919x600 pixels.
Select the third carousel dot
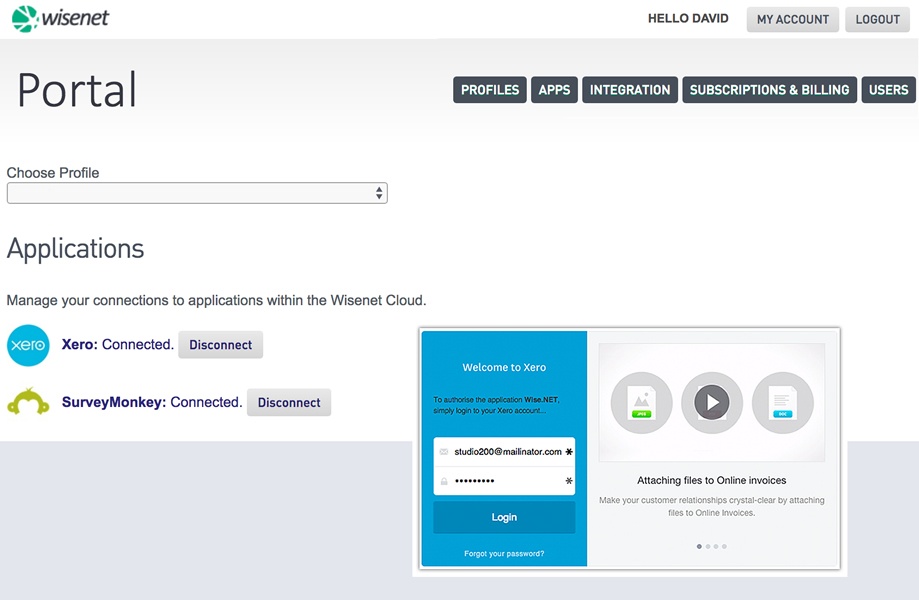[x=716, y=546]
